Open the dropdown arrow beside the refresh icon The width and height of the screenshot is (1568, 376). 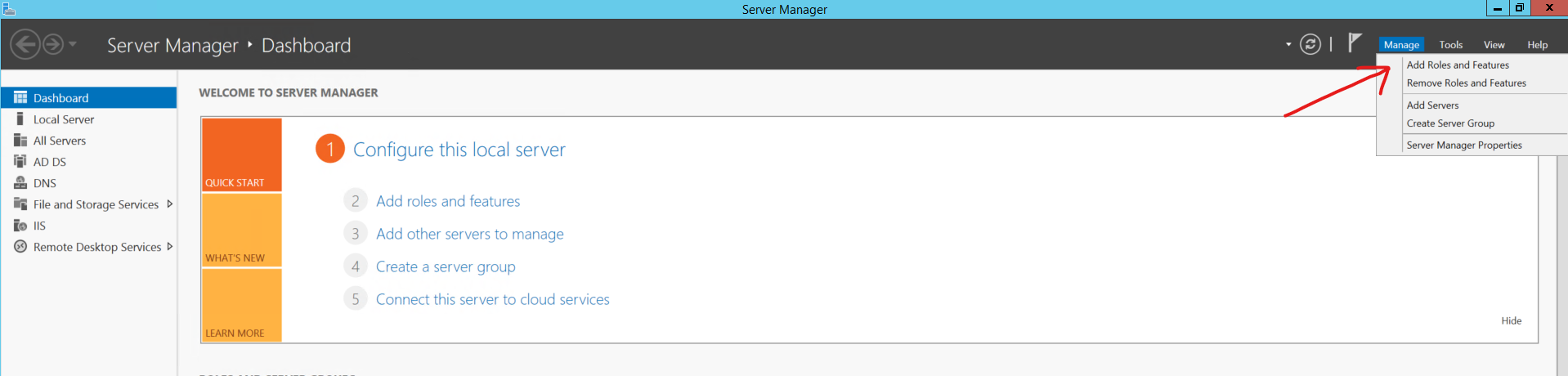click(1288, 44)
